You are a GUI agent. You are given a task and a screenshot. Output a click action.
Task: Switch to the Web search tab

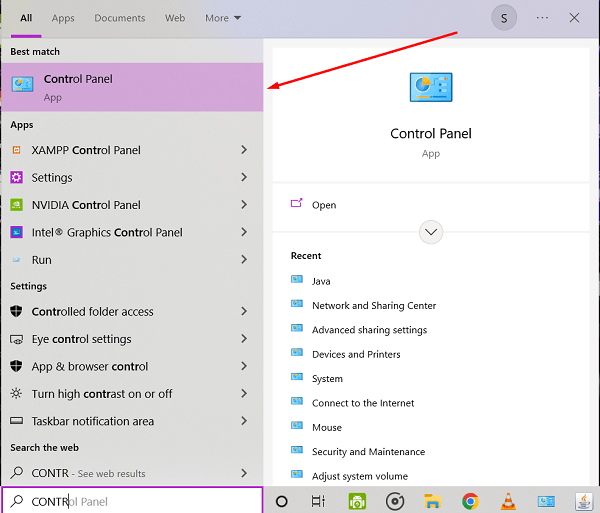pos(175,18)
